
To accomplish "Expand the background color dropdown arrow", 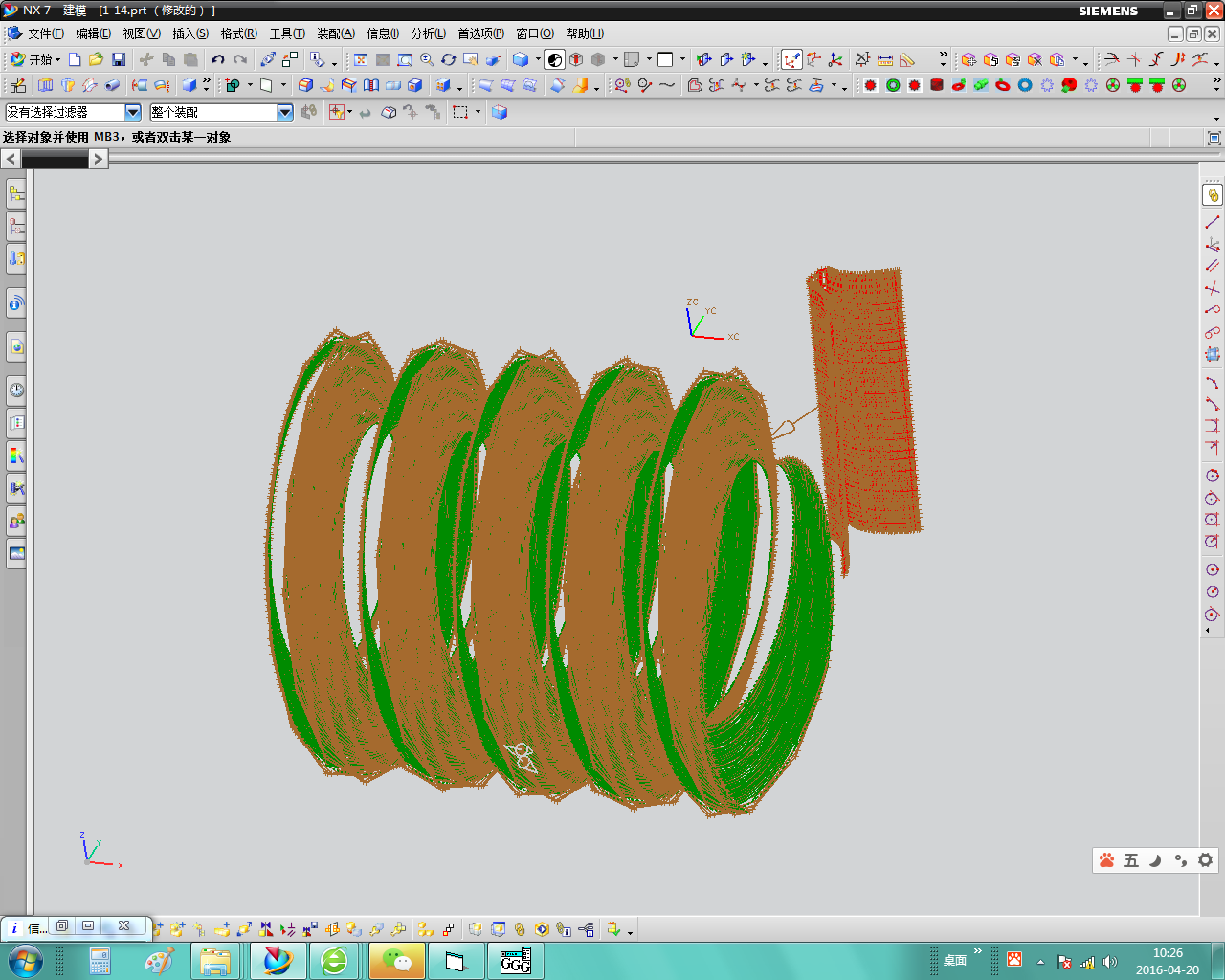I will [x=682, y=59].
